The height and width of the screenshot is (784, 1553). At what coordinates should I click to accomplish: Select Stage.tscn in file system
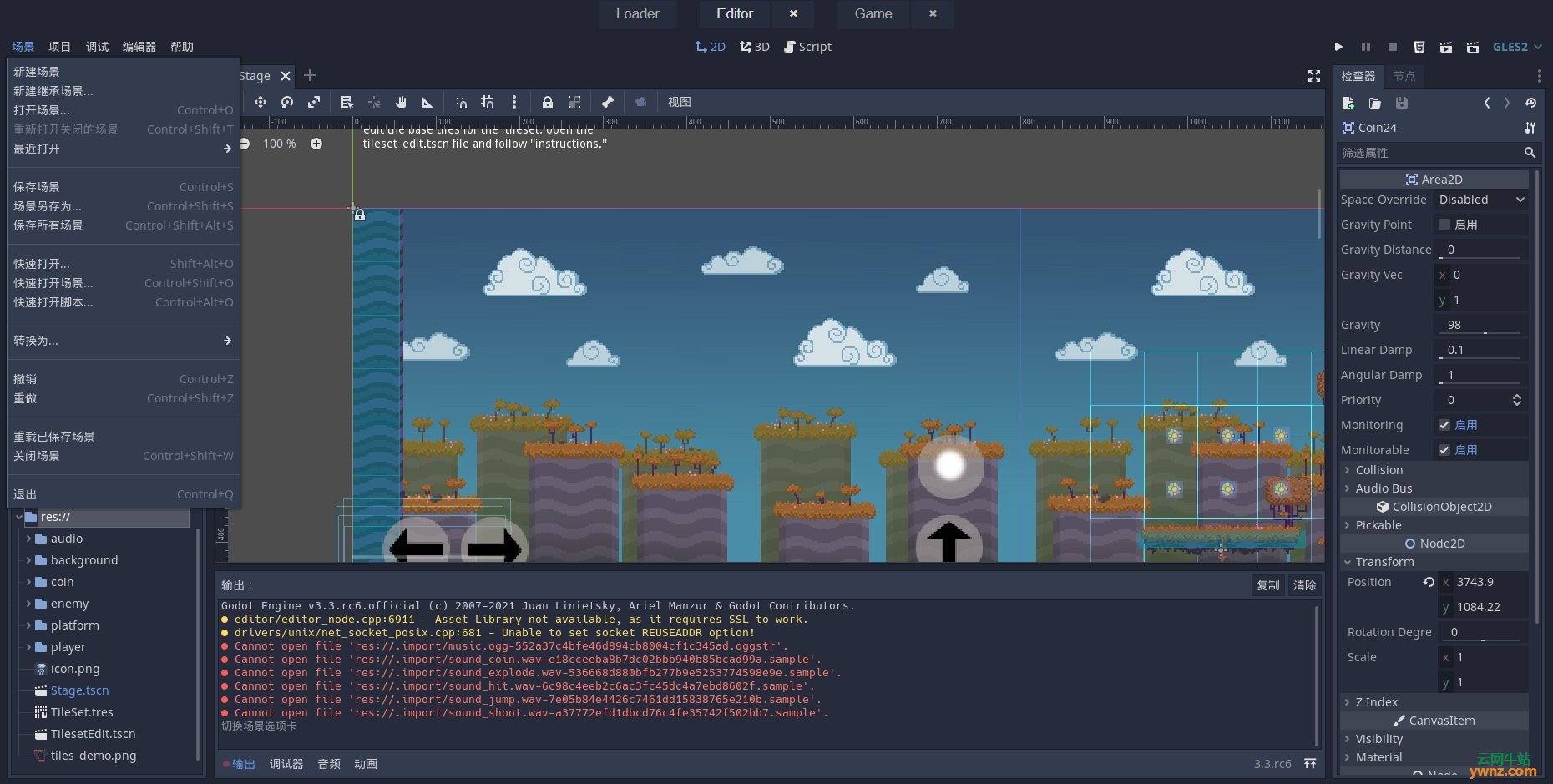click(79, 690)
